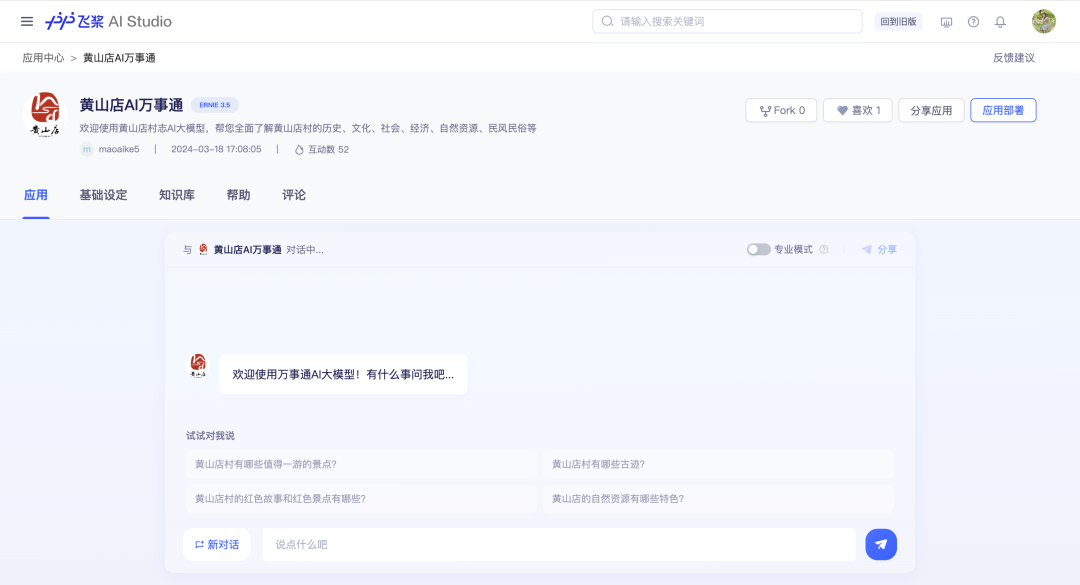Open the 知识库 tab
Screen dimensions: 1080x585
tap(177, 195)
